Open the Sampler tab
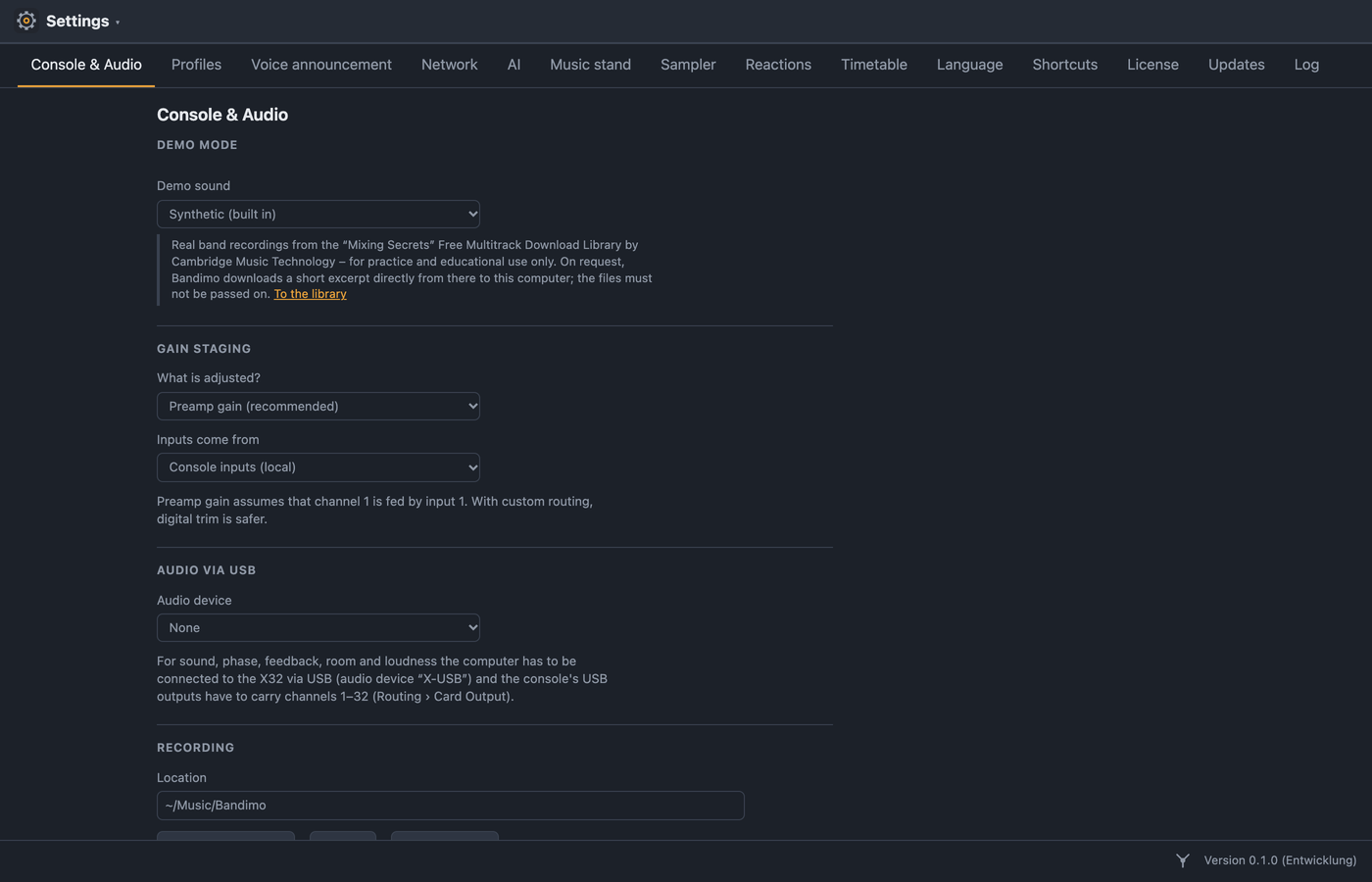This screenshot has height=882, width=1372. pyautogui.click(x=688, y=65)
